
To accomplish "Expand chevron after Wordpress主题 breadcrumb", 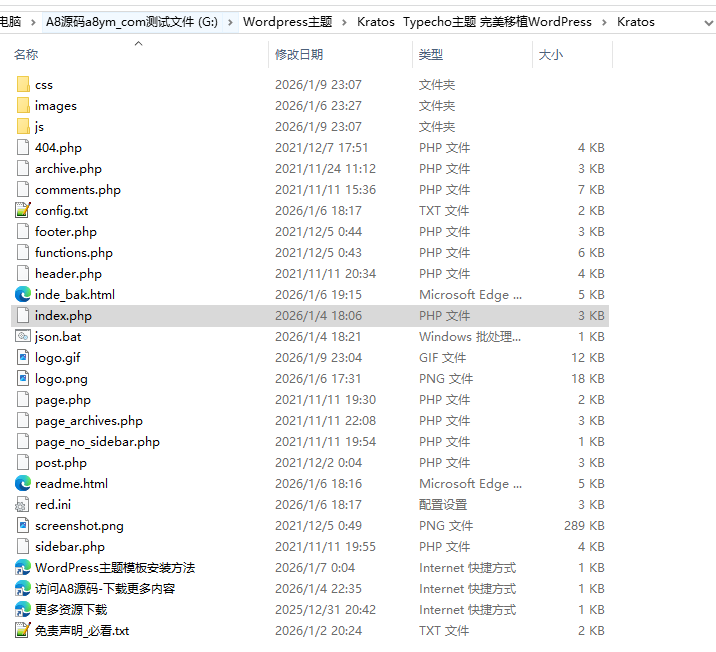I will [x=344, y=22].
